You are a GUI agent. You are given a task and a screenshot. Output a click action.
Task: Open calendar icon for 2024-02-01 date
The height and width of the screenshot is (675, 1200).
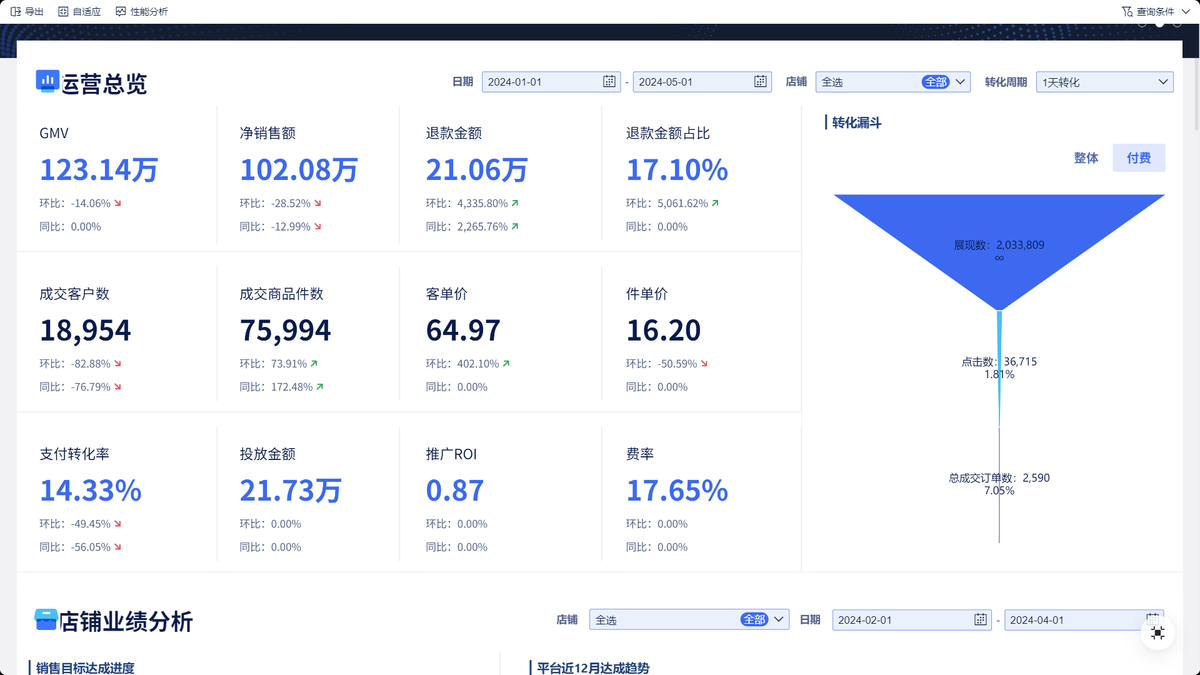pyautogui.click(x=981, y=620)
